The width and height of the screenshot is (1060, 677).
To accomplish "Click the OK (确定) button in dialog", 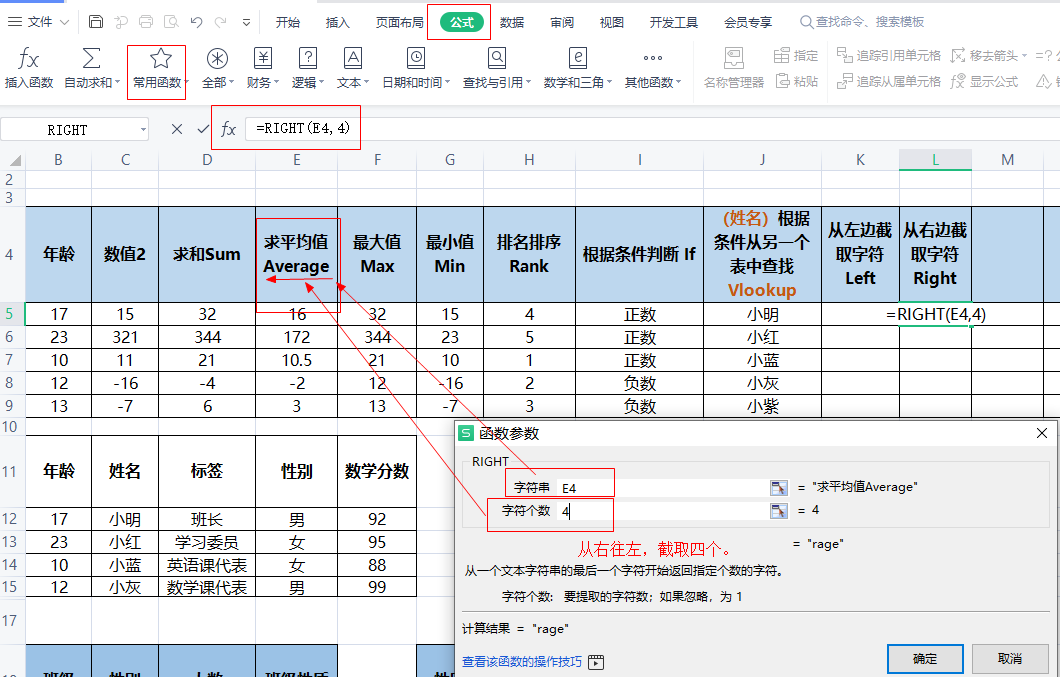I will tap(925, 659).
